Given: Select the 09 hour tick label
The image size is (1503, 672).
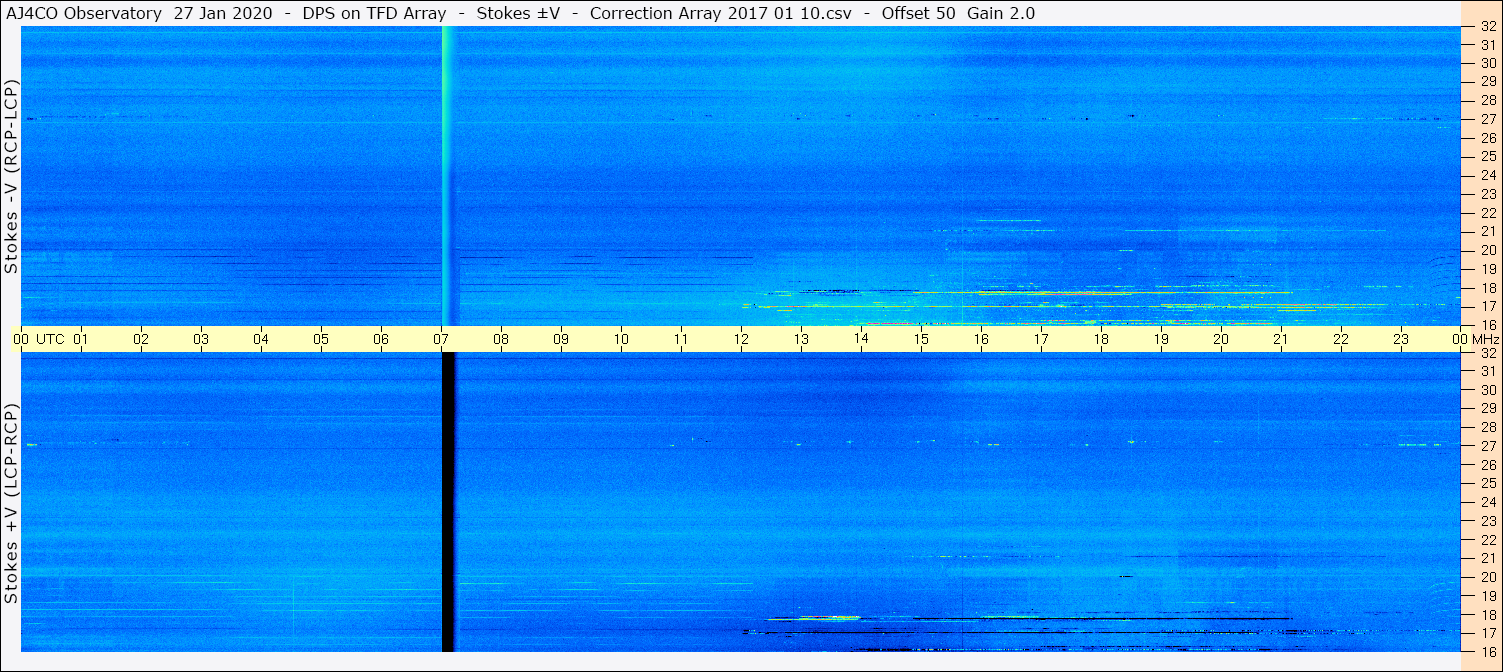Looking at the screenshot, I should (561, 339).
